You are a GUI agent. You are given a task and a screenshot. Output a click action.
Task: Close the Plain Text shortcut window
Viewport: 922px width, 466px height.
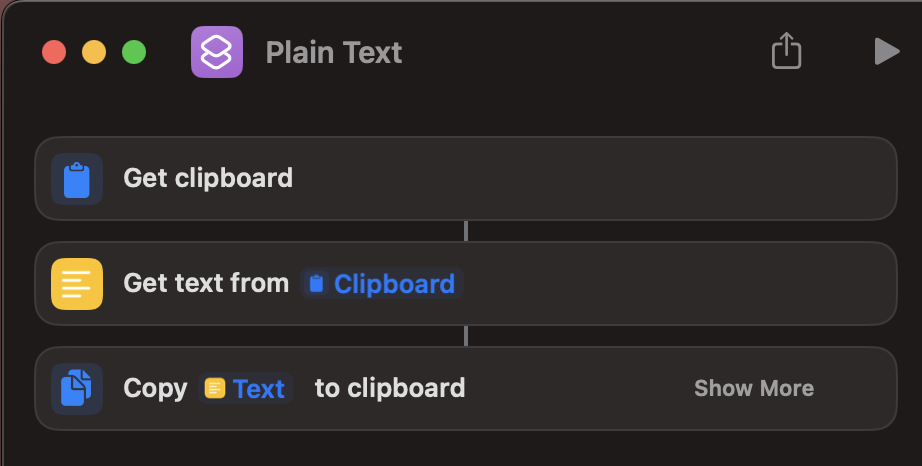click(54, 52)
